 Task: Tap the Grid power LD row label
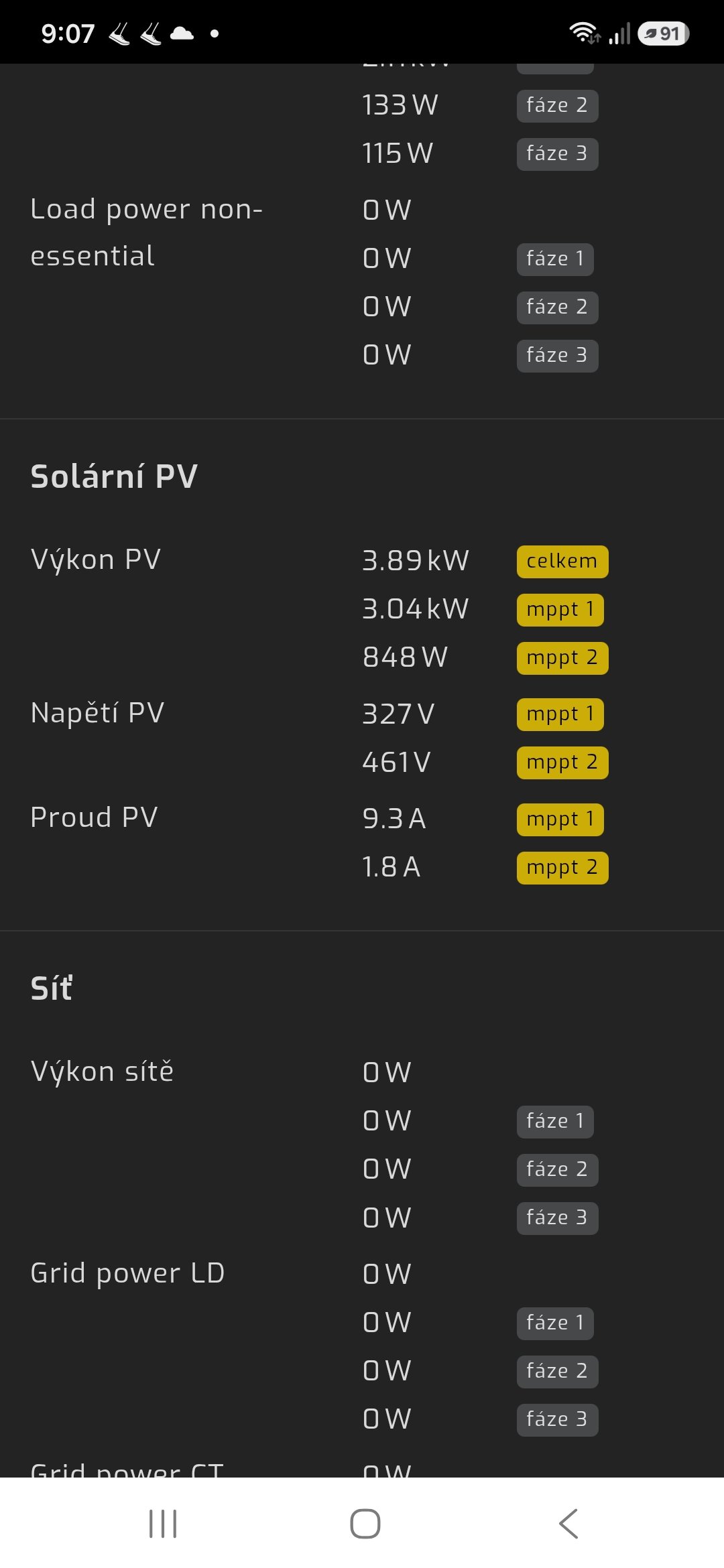tap(127, 1274)
